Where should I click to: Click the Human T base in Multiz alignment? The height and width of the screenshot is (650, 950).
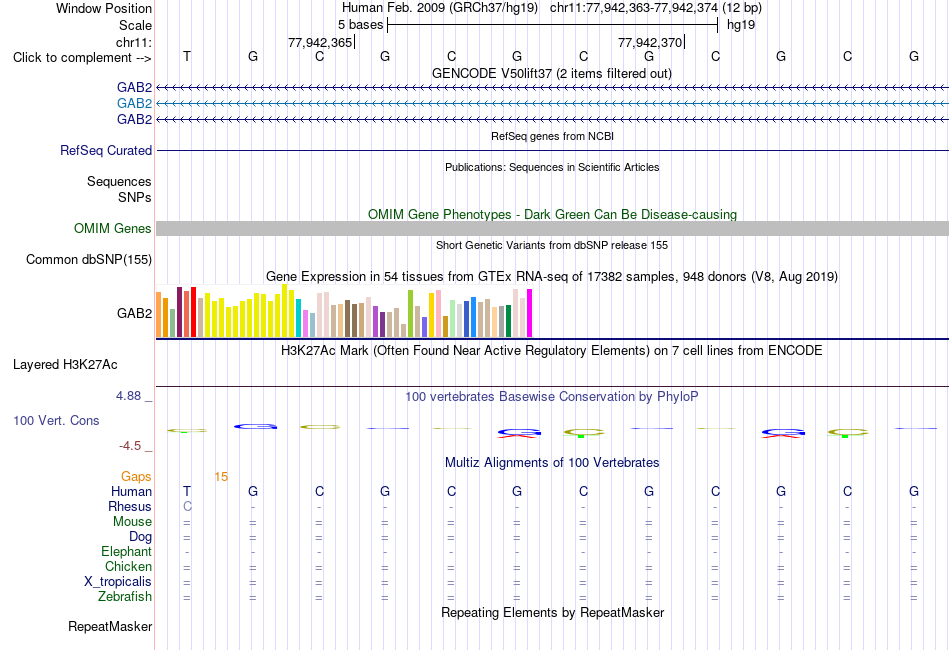click(187, 491)
